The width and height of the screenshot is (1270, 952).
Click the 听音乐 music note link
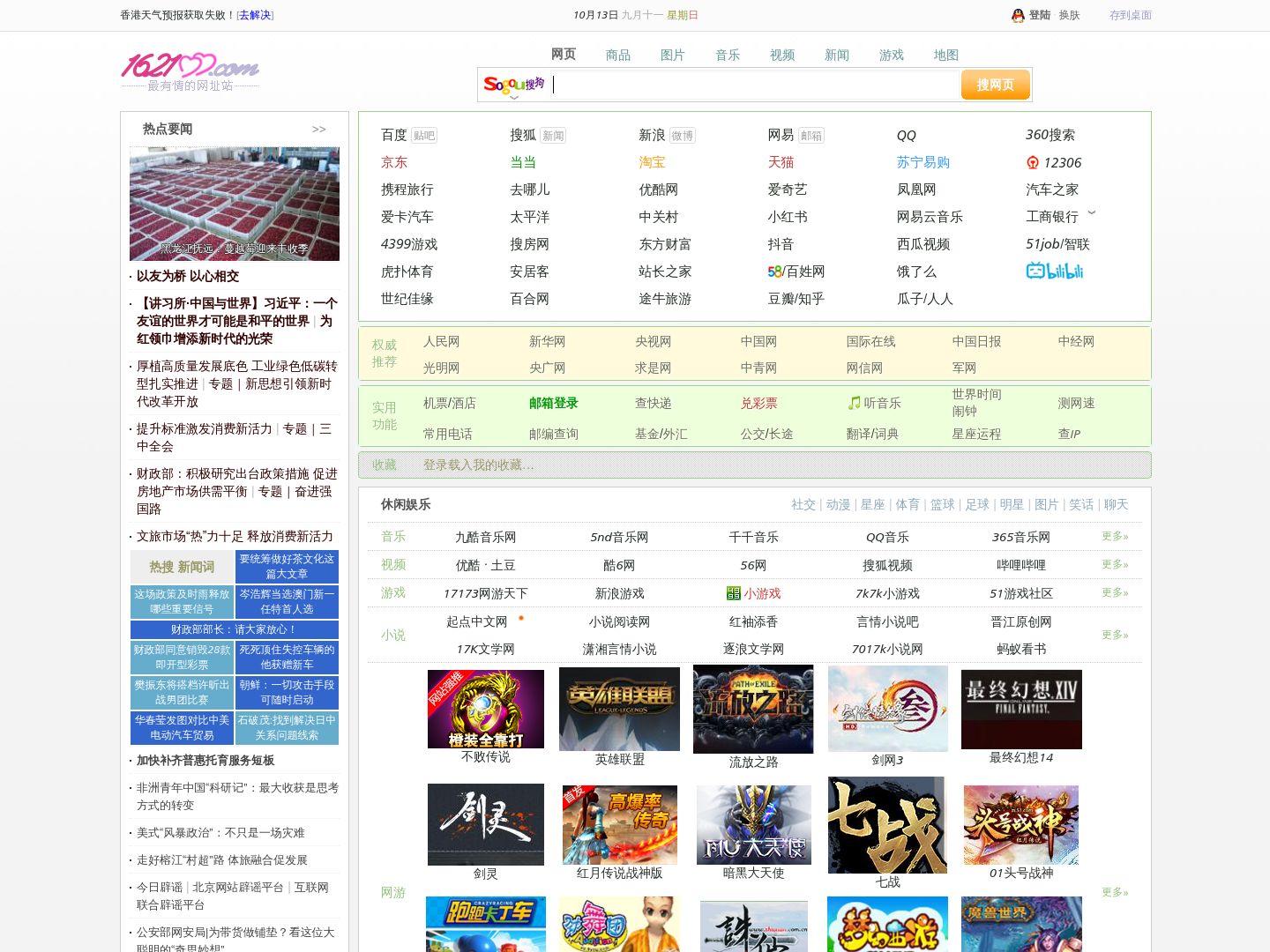pyautogui.click(x=874, y=403)
